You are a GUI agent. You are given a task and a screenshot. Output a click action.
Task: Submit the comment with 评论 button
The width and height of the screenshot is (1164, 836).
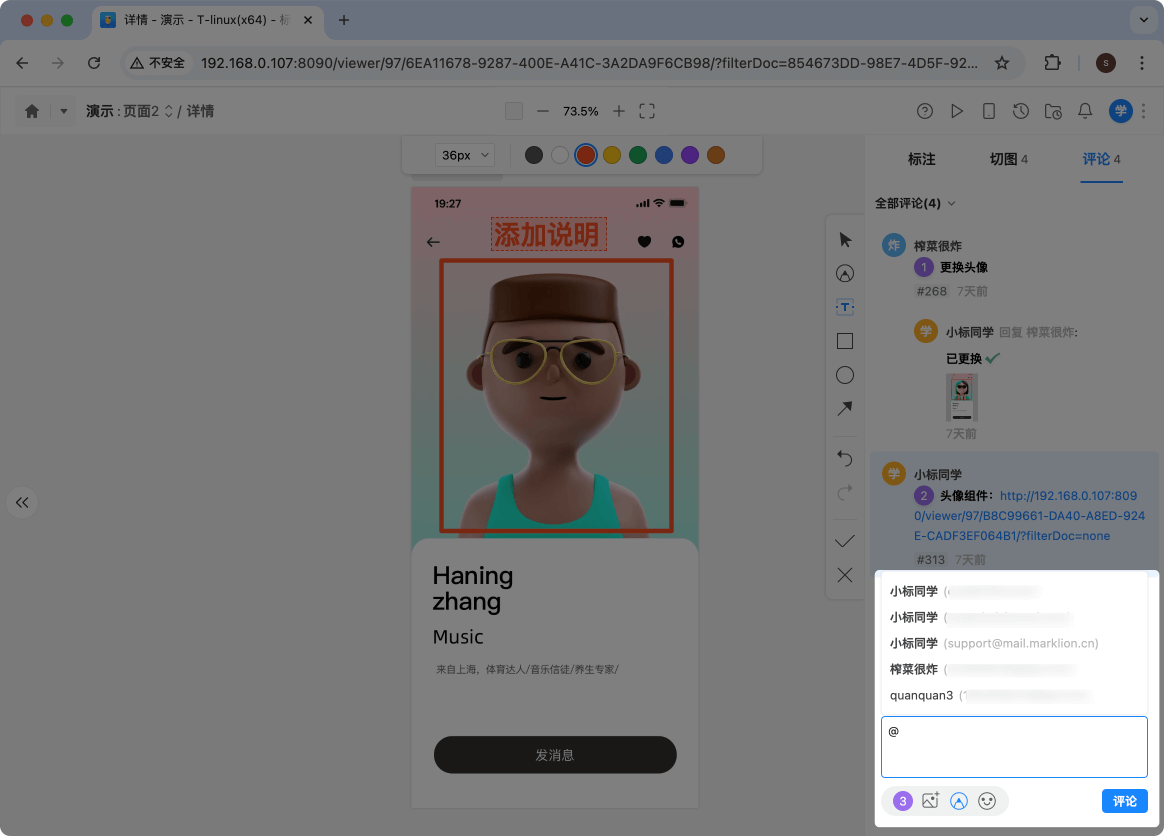pyautogui.click(x=1124, y=801)
